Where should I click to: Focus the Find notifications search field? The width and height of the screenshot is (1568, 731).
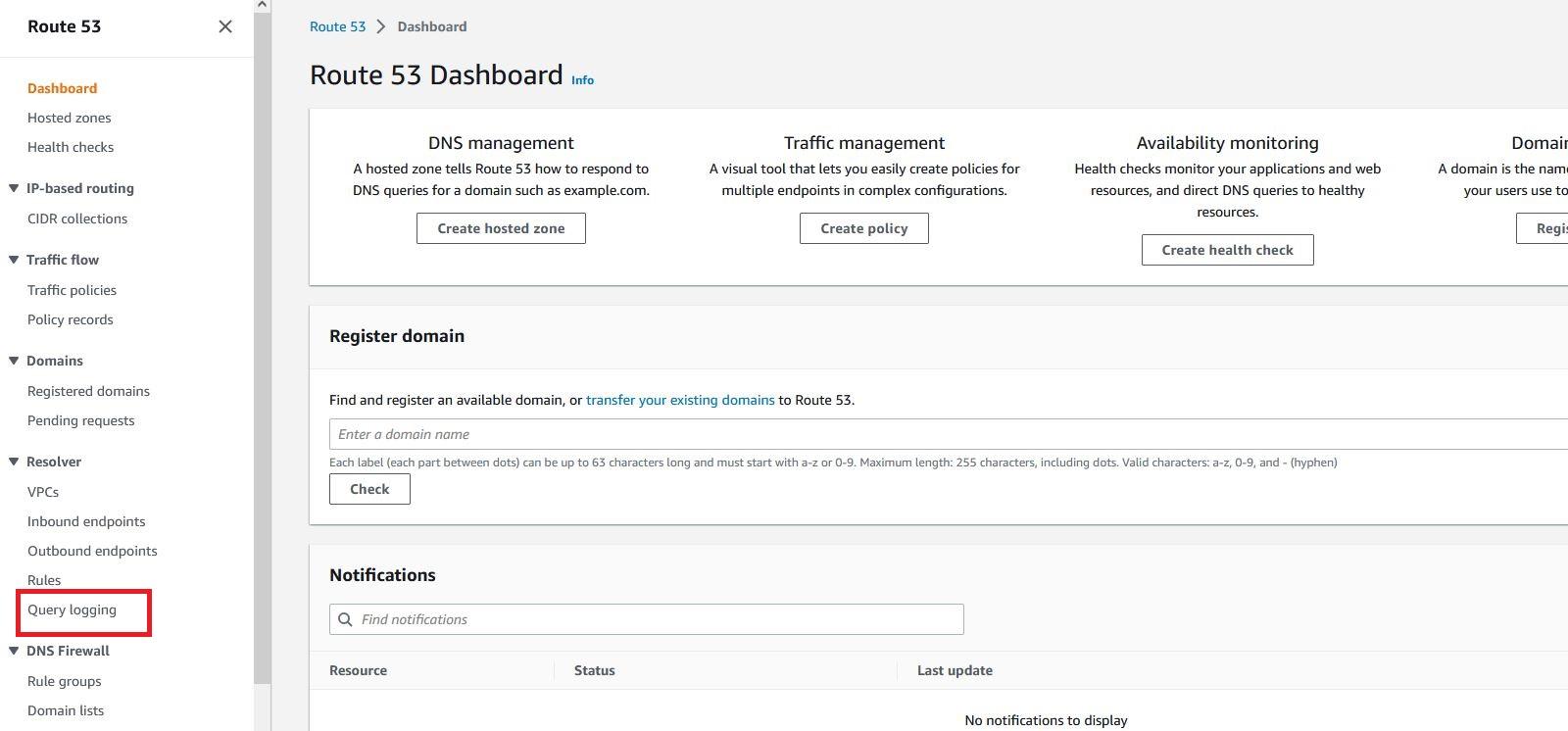(647, 619)
